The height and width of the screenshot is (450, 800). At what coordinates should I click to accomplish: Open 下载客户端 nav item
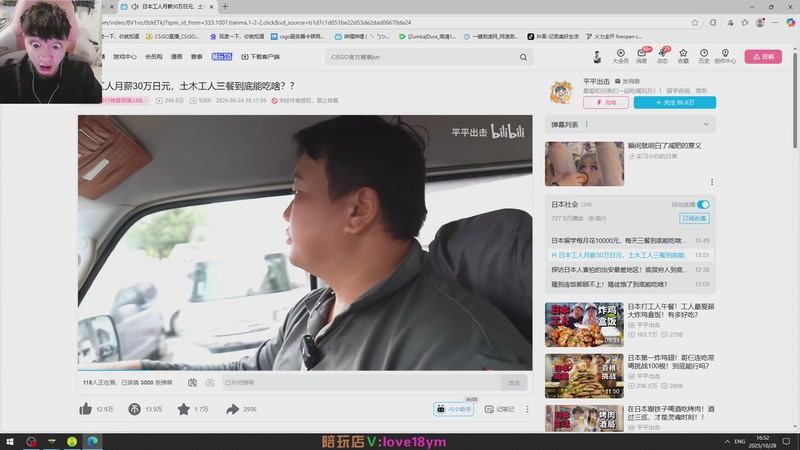(x=260, y=57)
